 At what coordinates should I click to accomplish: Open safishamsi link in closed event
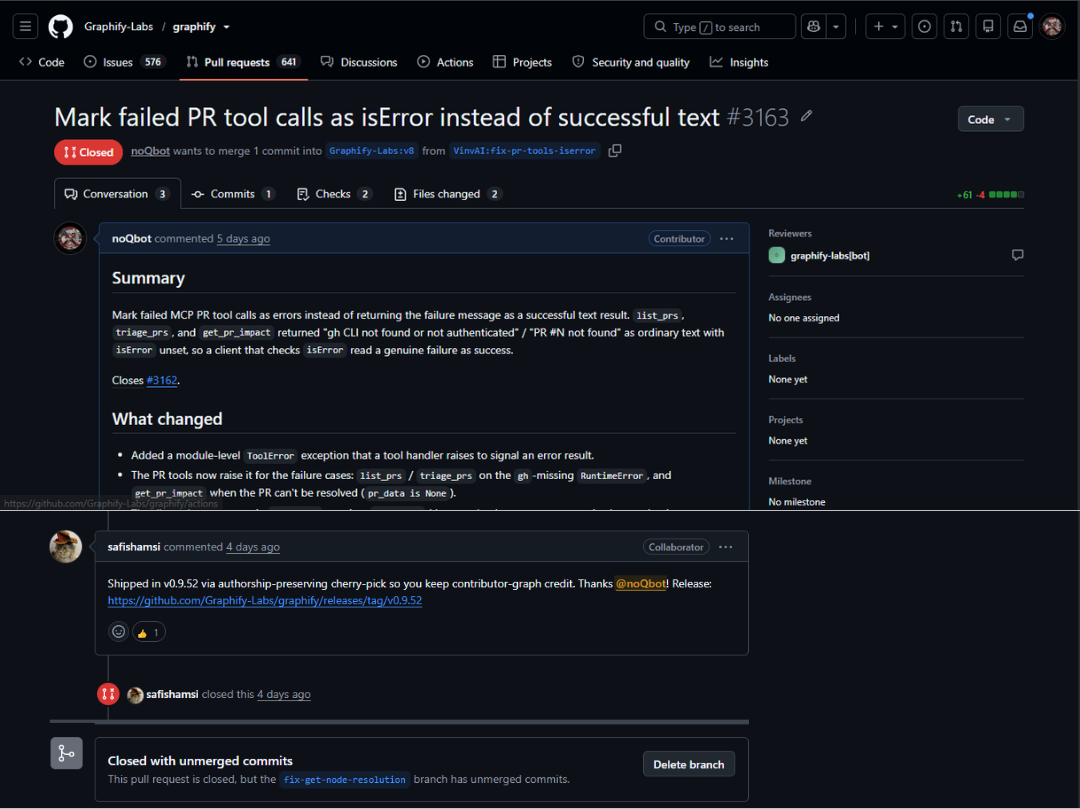[x=172, y=694]
